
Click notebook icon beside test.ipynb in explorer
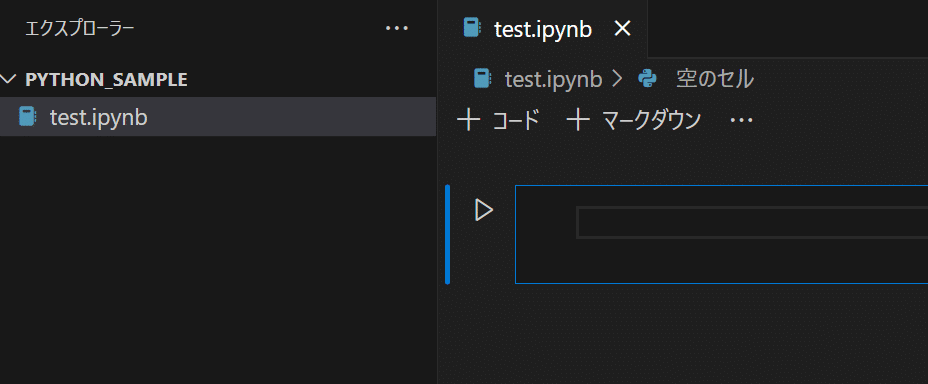point(27,117)
